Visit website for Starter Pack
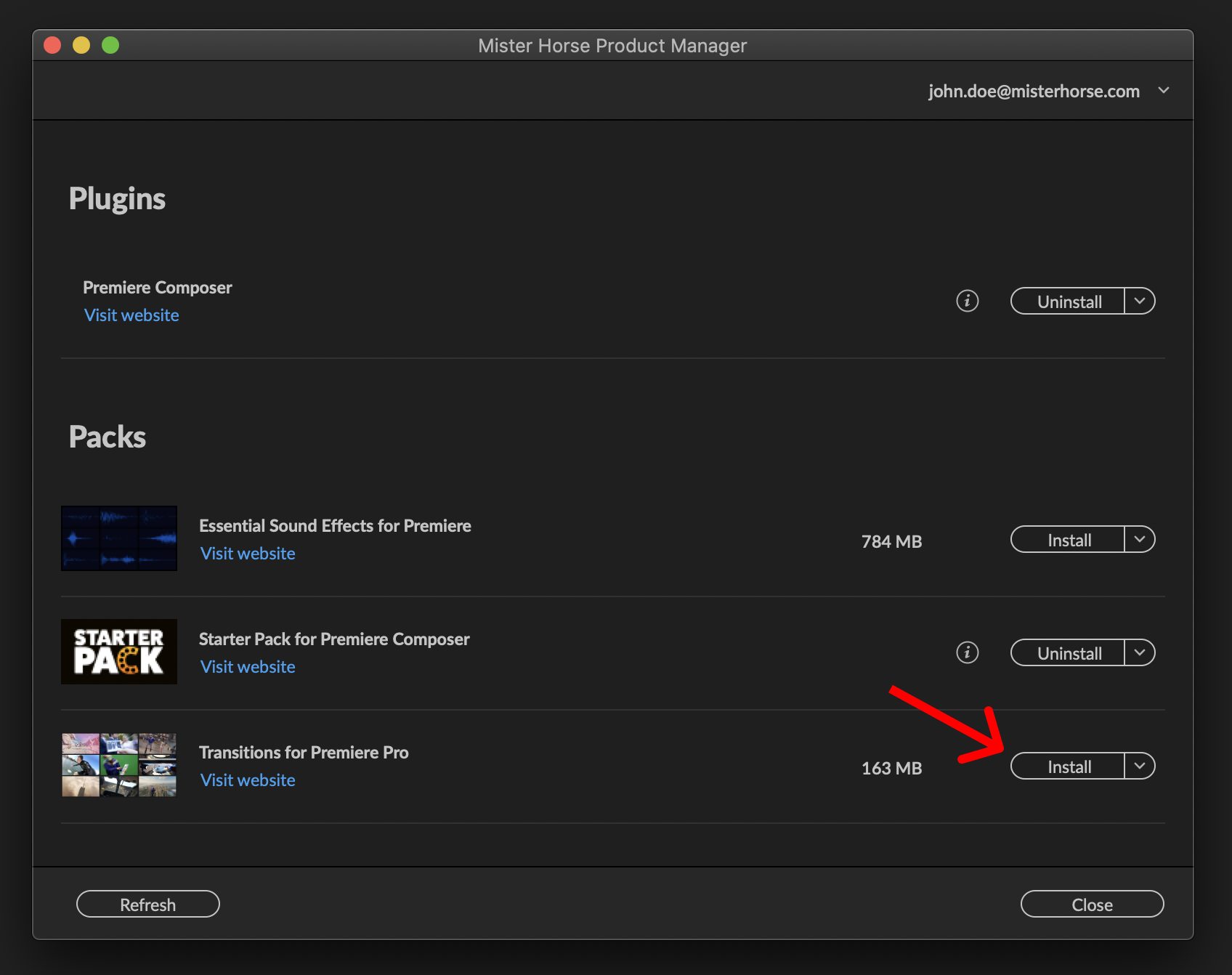 248,667
